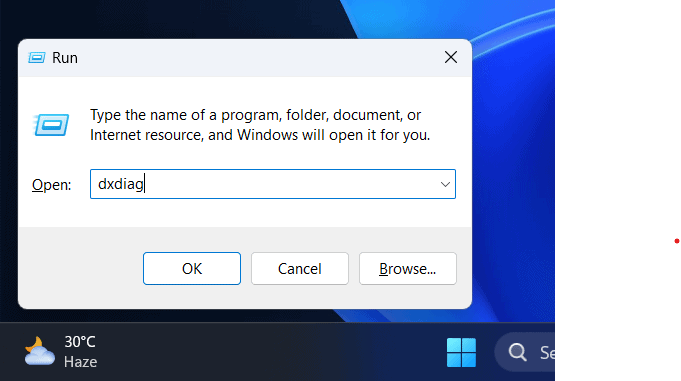Cancel the Run dialog

click(x=300, y=268)
